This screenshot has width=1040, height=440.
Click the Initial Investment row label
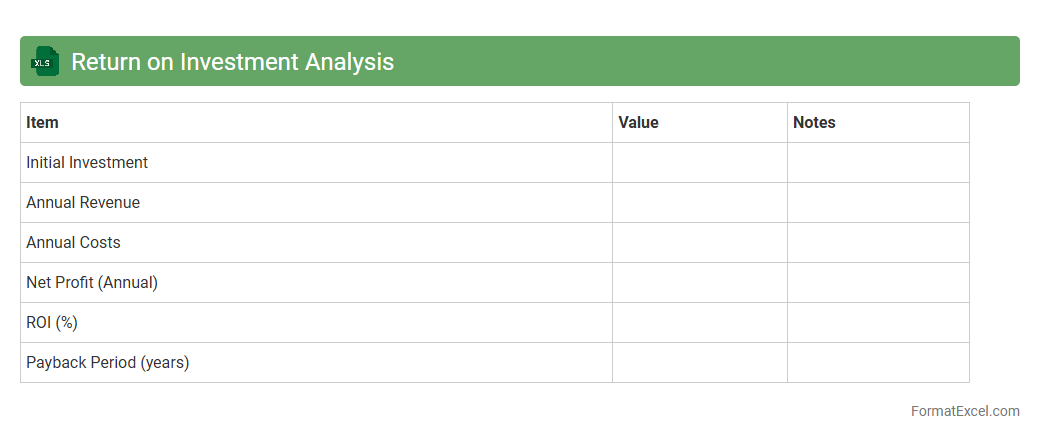[87, 162]
